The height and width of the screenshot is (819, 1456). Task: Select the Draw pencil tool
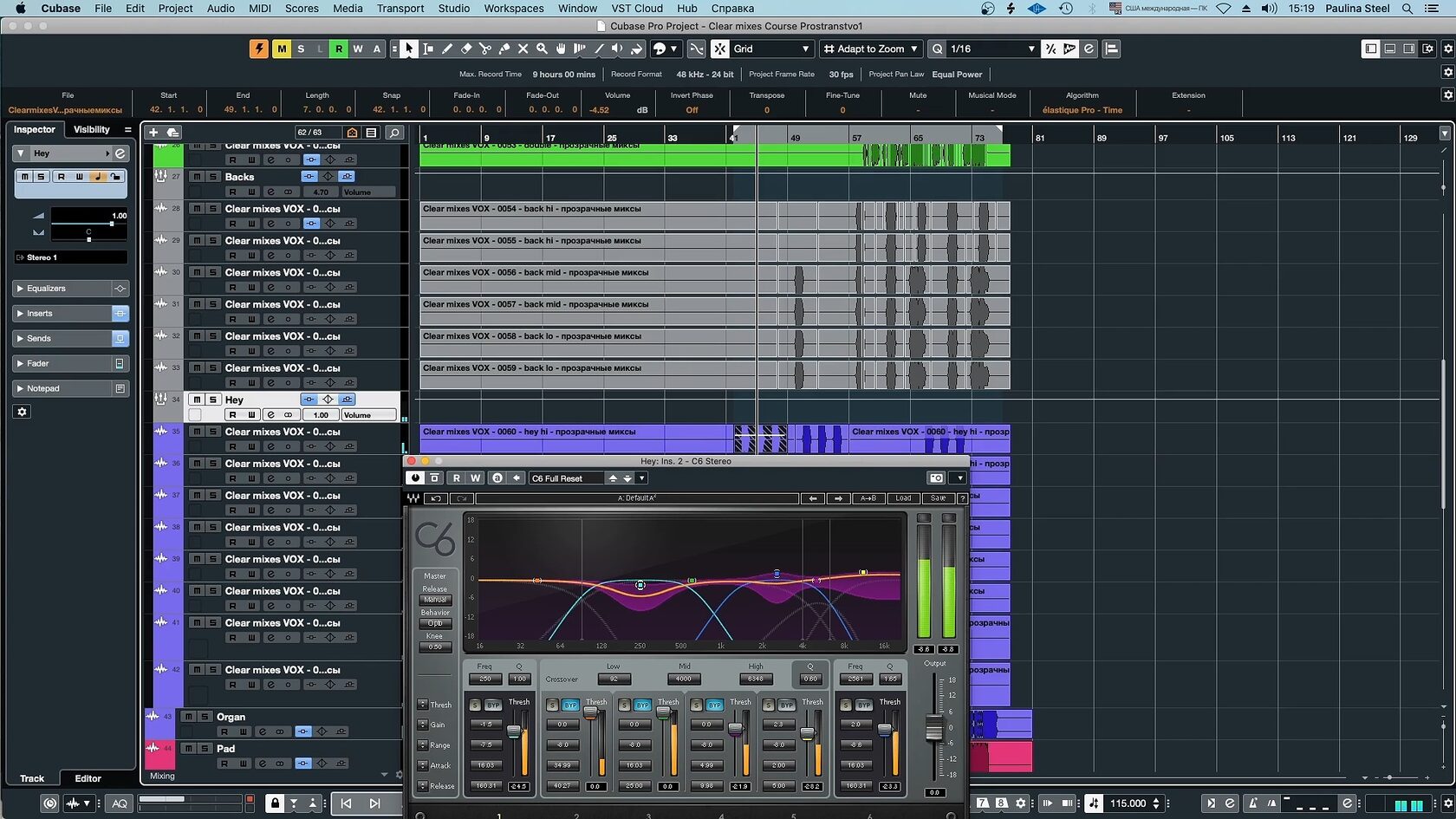coord(447,49)
